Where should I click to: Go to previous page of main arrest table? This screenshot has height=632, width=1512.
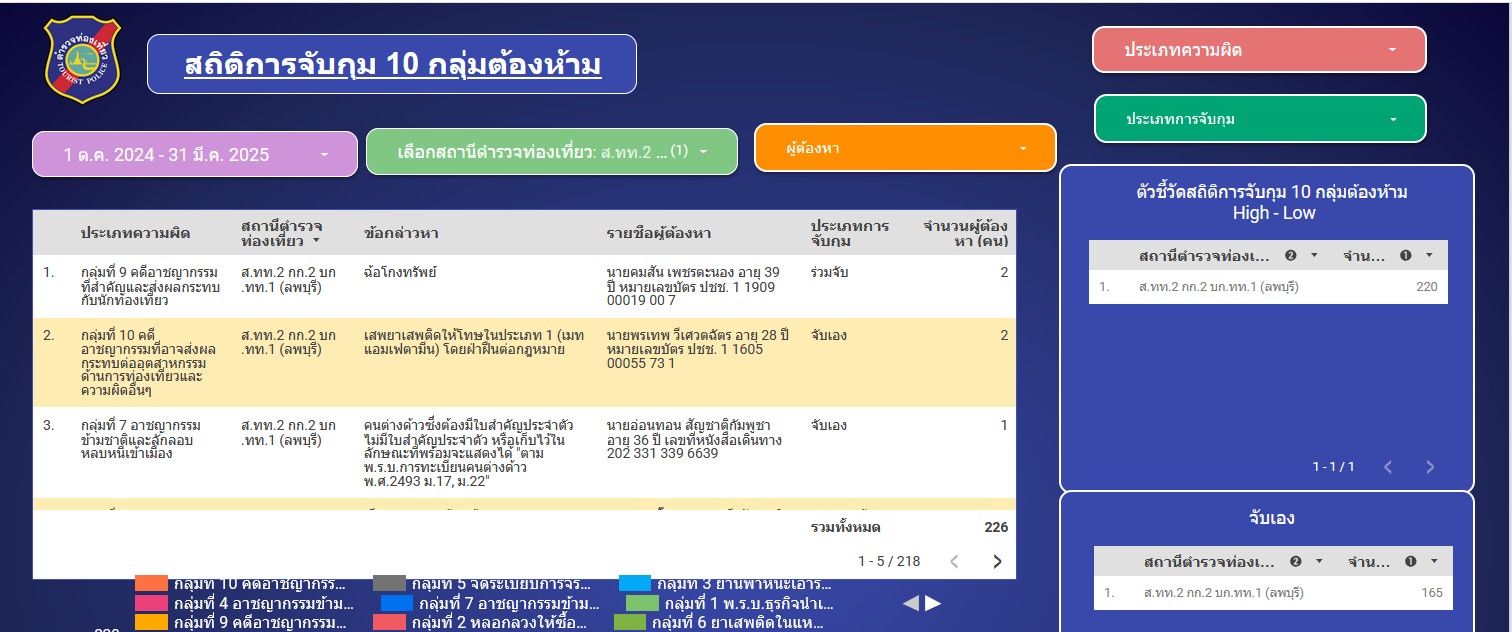(954, 561)
